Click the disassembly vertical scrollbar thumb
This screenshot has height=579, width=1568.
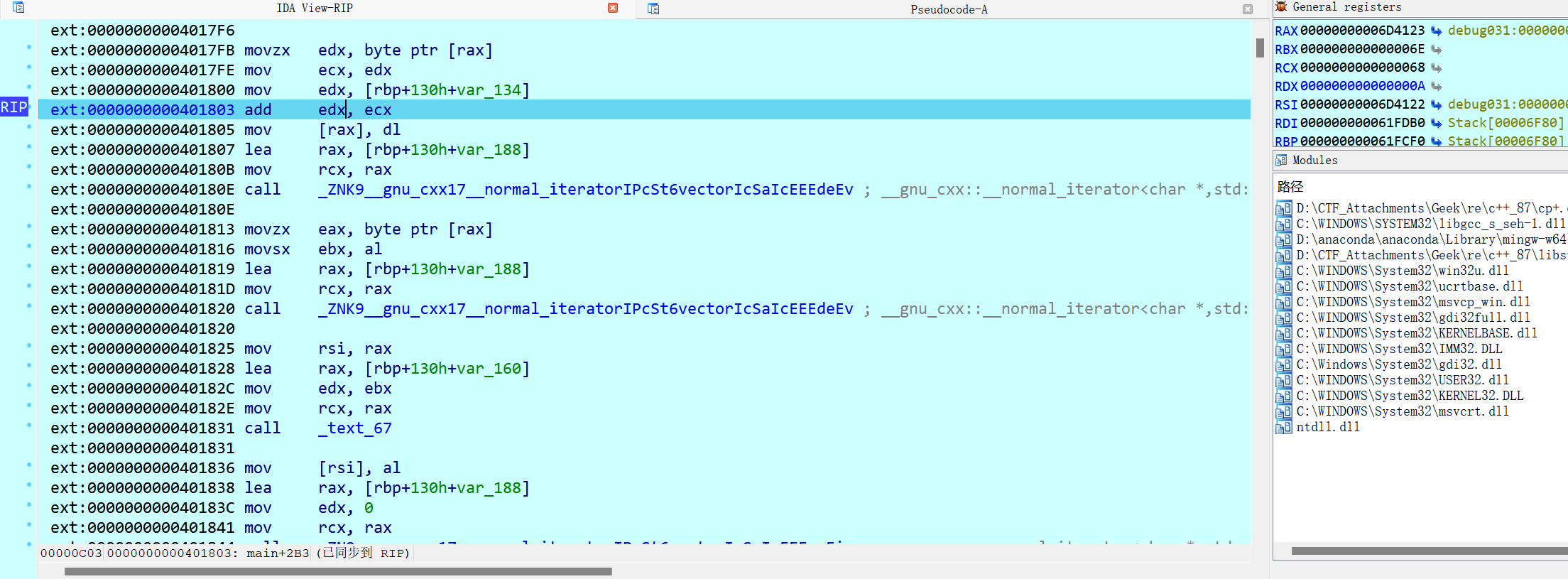[1260, 48]
